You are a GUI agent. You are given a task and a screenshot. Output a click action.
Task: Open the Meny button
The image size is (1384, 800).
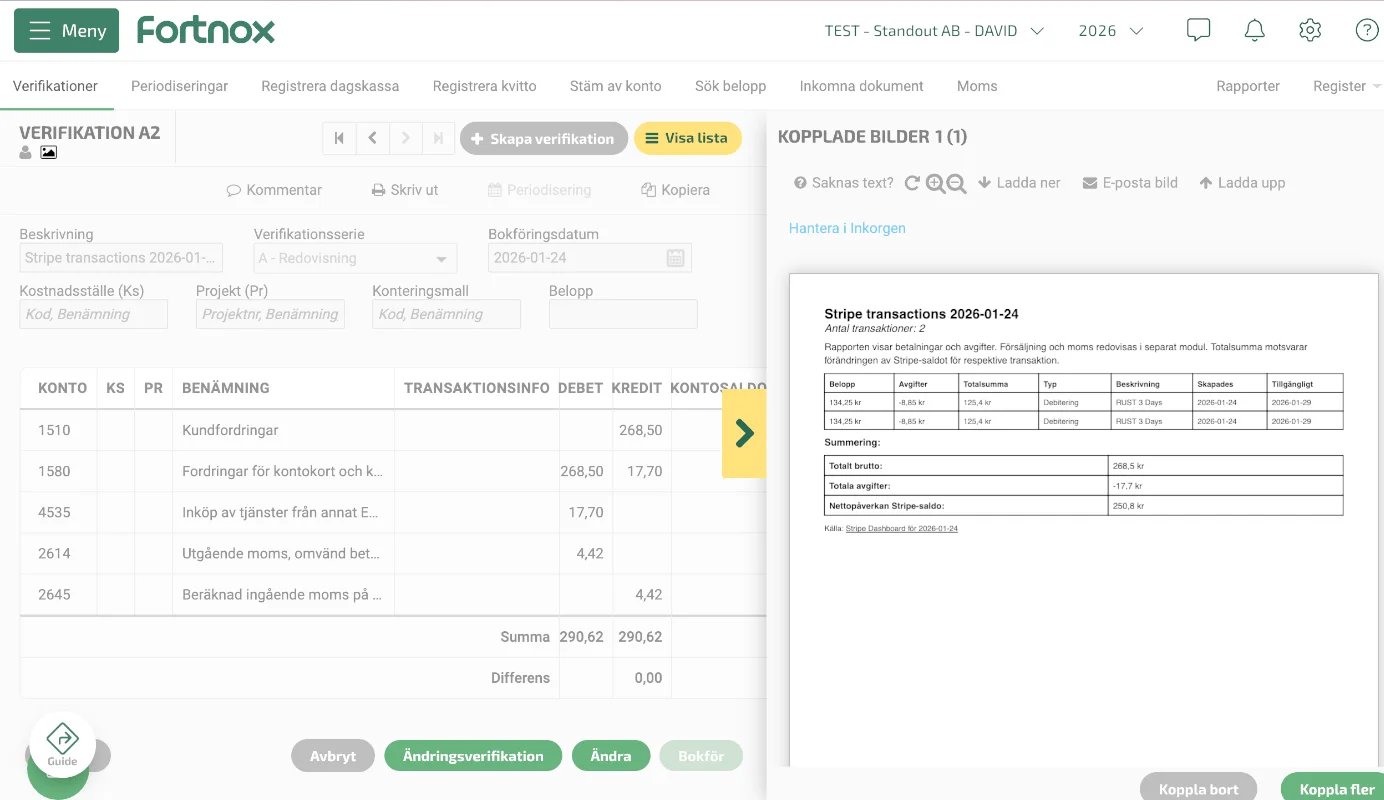click(x=66, y=30)
